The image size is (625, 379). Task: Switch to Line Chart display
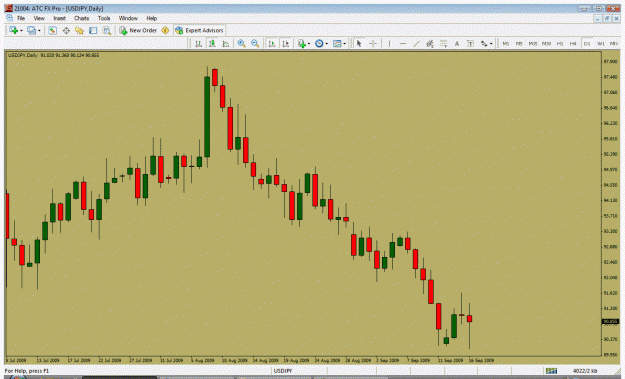tap(226, 43)
